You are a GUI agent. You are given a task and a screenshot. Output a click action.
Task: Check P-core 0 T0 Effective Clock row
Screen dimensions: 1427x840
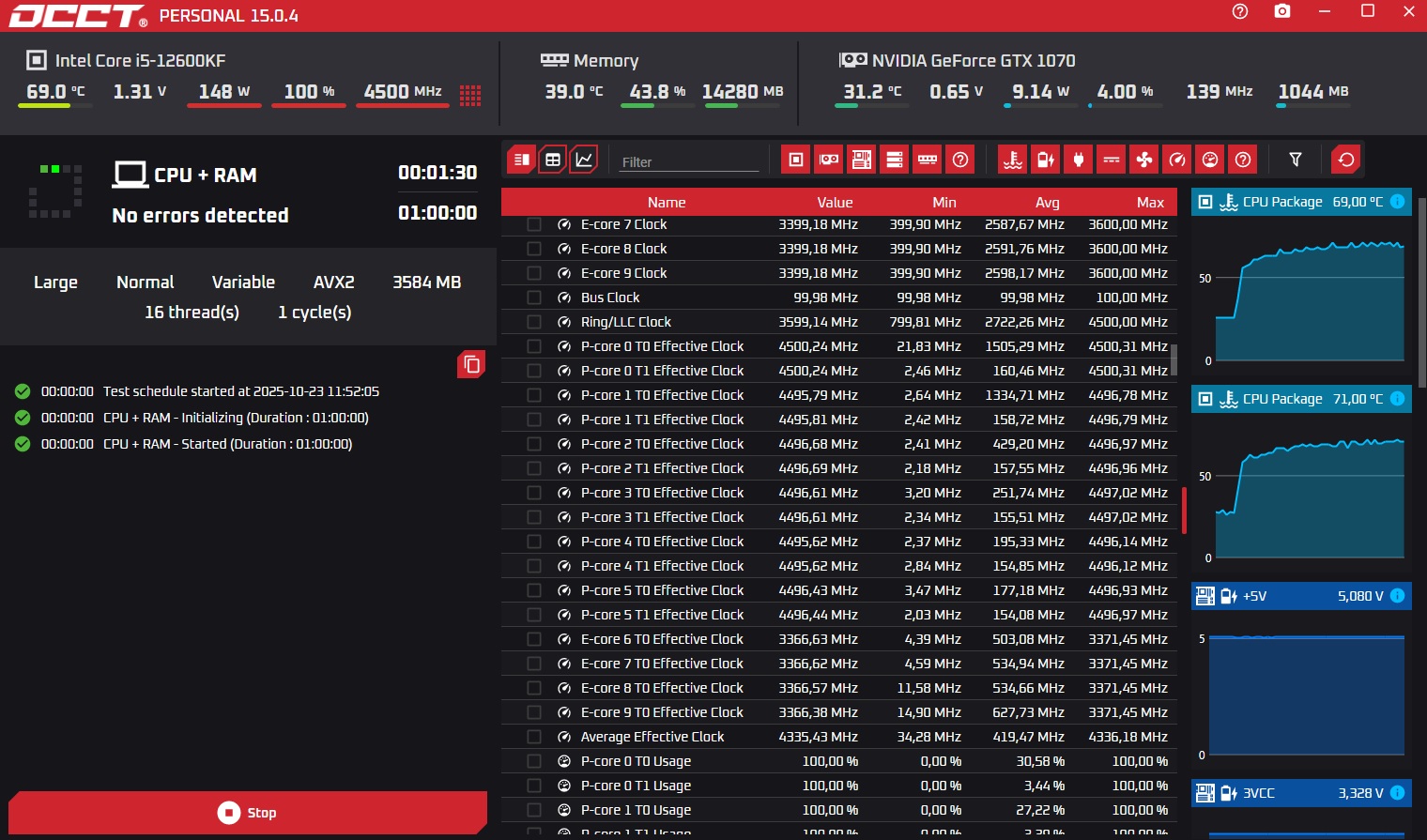click(x=534, y=346)
